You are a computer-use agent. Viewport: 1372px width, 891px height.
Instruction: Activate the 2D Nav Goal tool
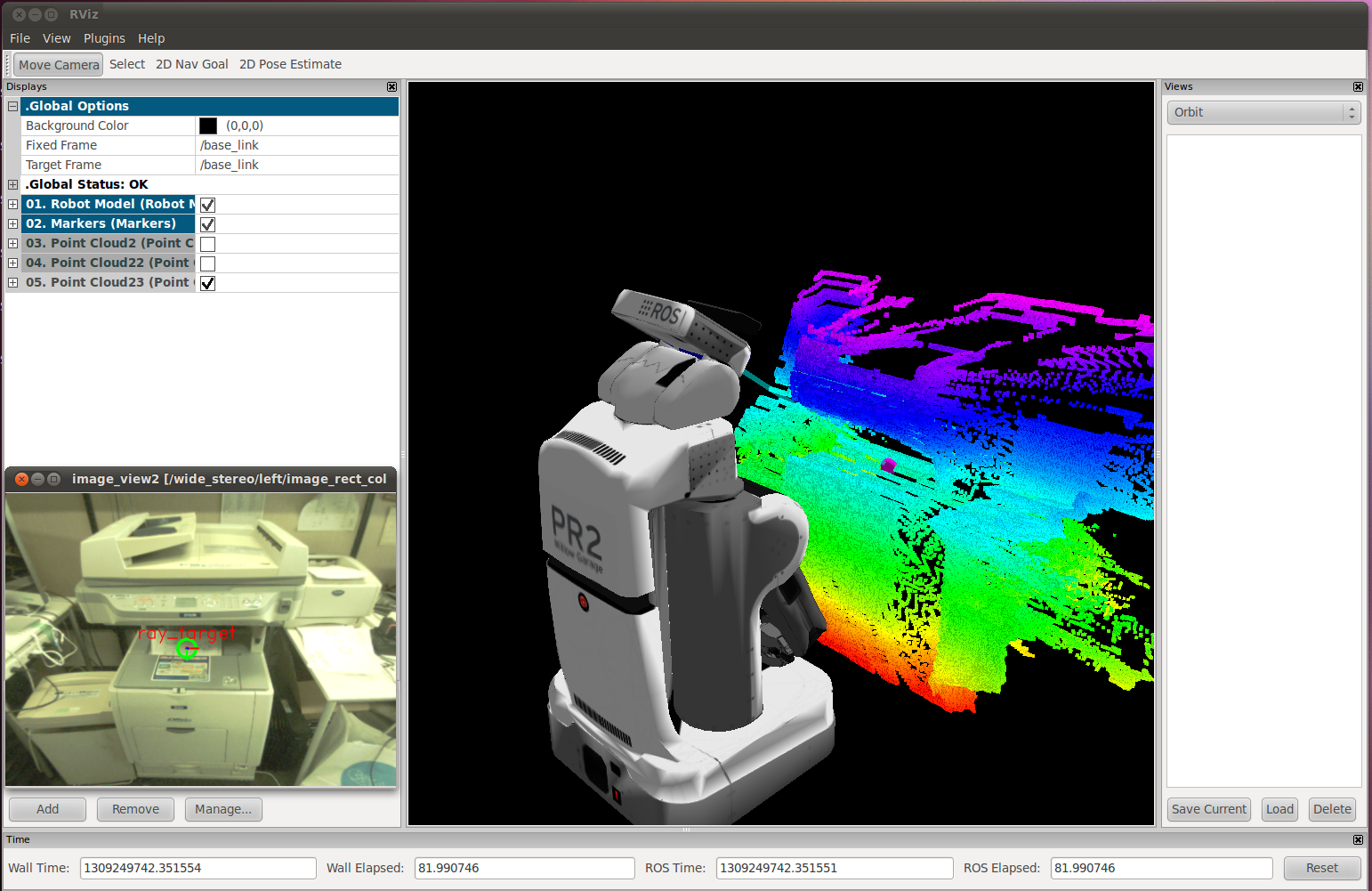(x=192, y=64)
